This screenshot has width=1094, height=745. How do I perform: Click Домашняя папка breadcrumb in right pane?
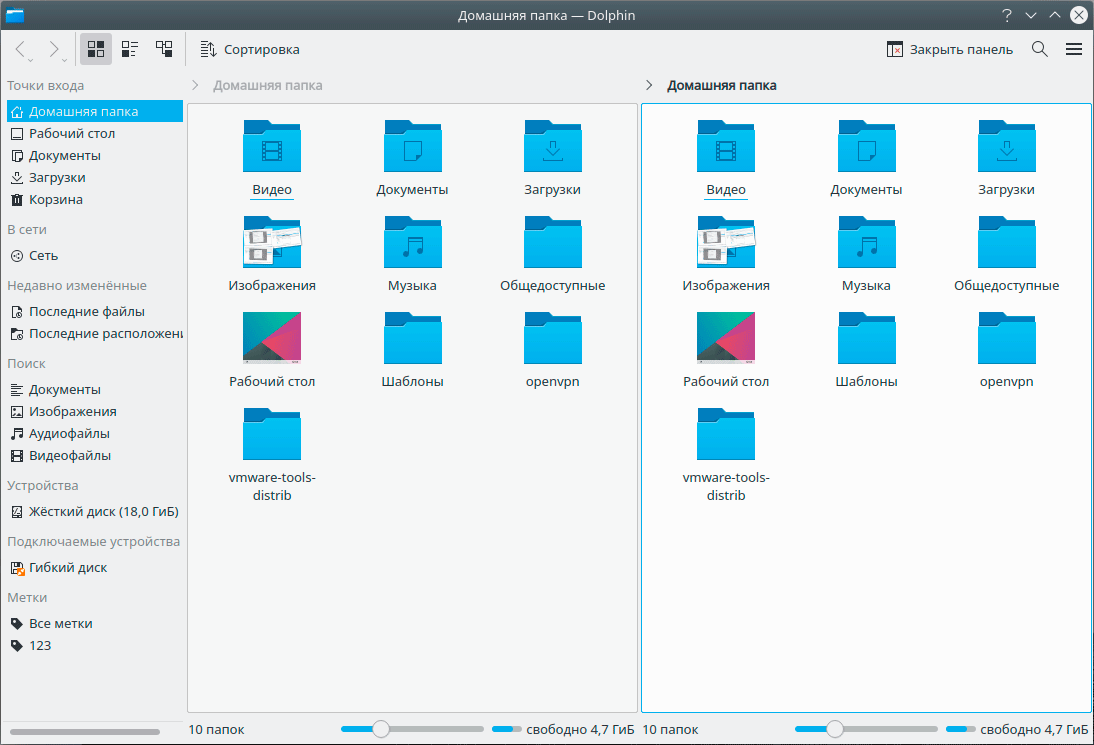[x=721, y=85]
